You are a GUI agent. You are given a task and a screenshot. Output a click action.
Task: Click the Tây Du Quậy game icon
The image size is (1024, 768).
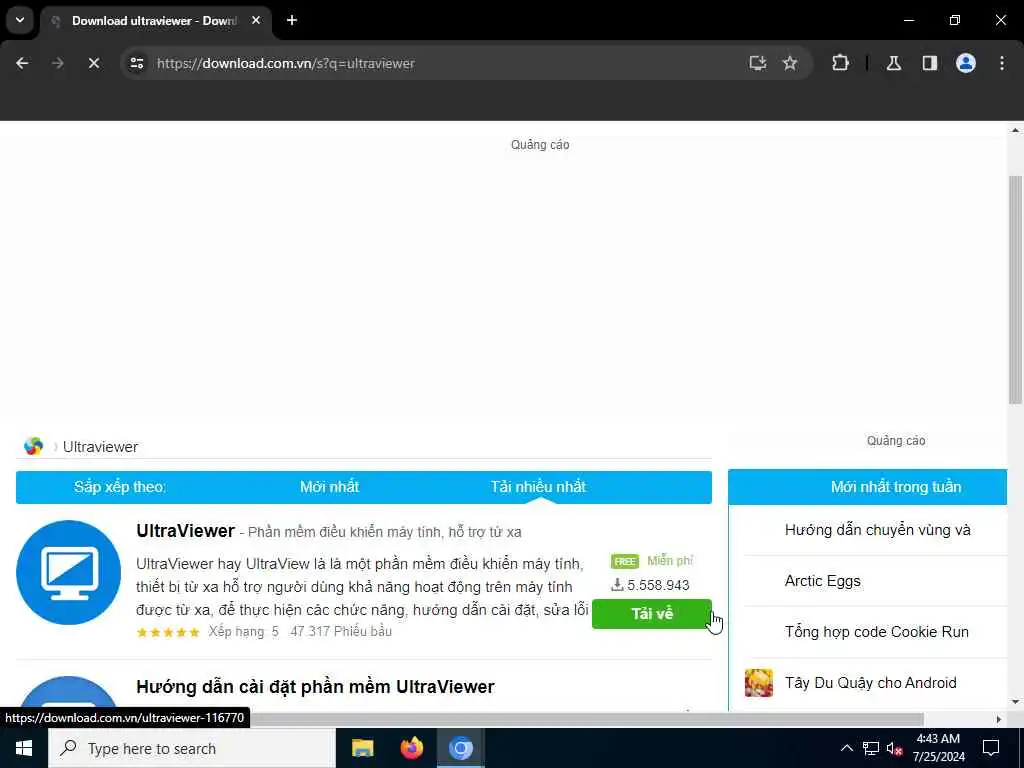759,683
